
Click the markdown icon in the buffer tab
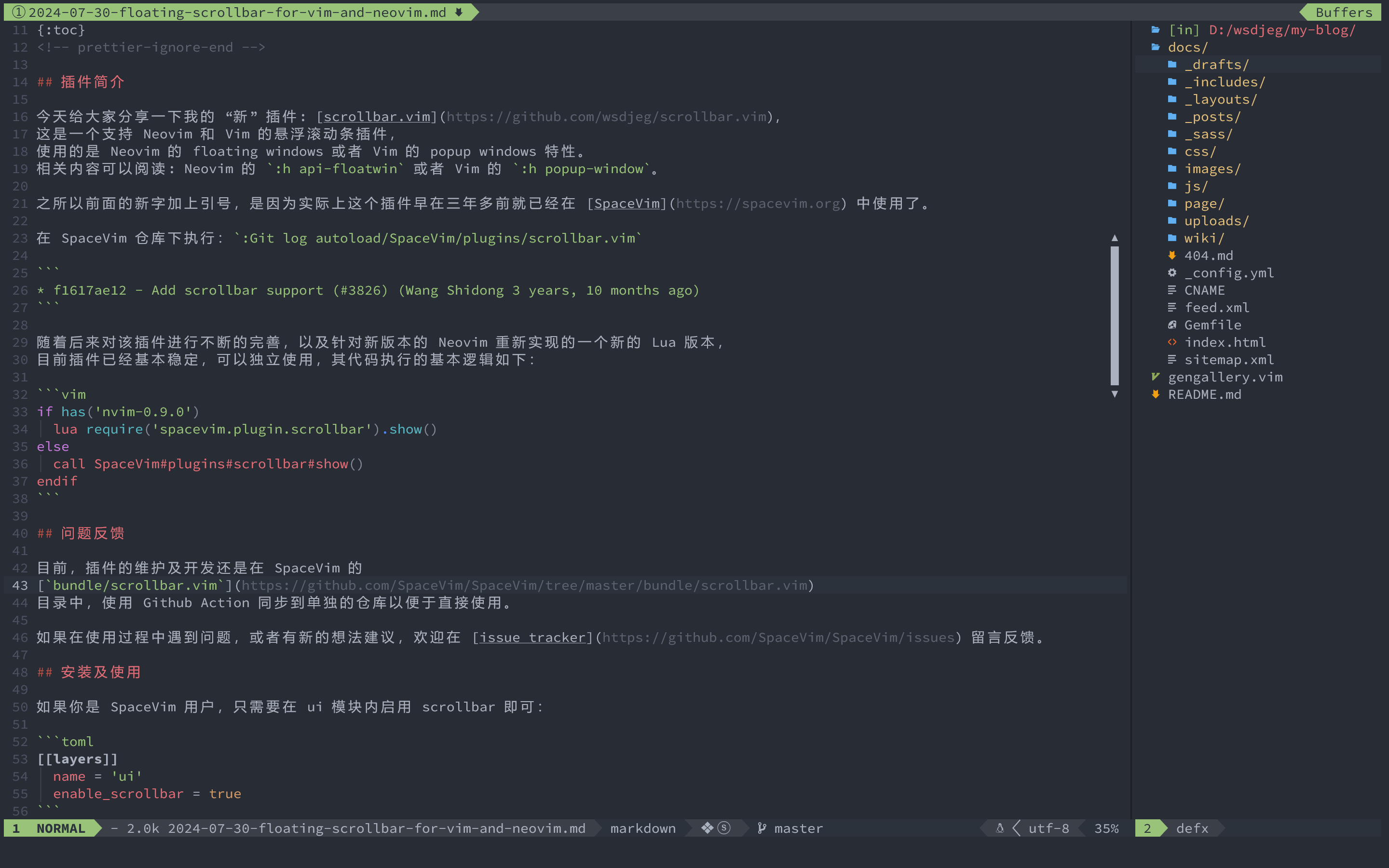[x=459, y=12]
